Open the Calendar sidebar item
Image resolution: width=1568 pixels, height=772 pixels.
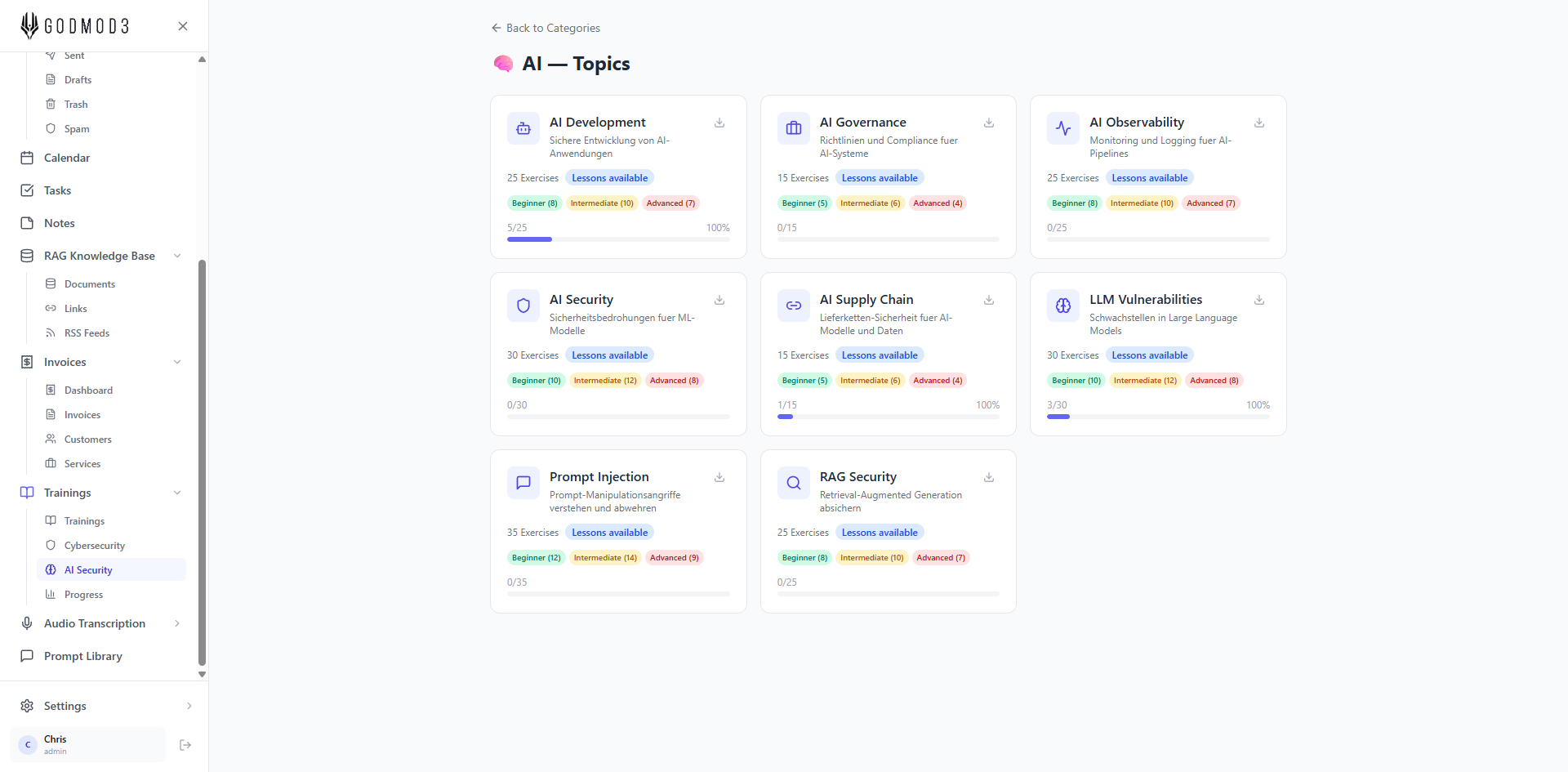click(67, 158)
